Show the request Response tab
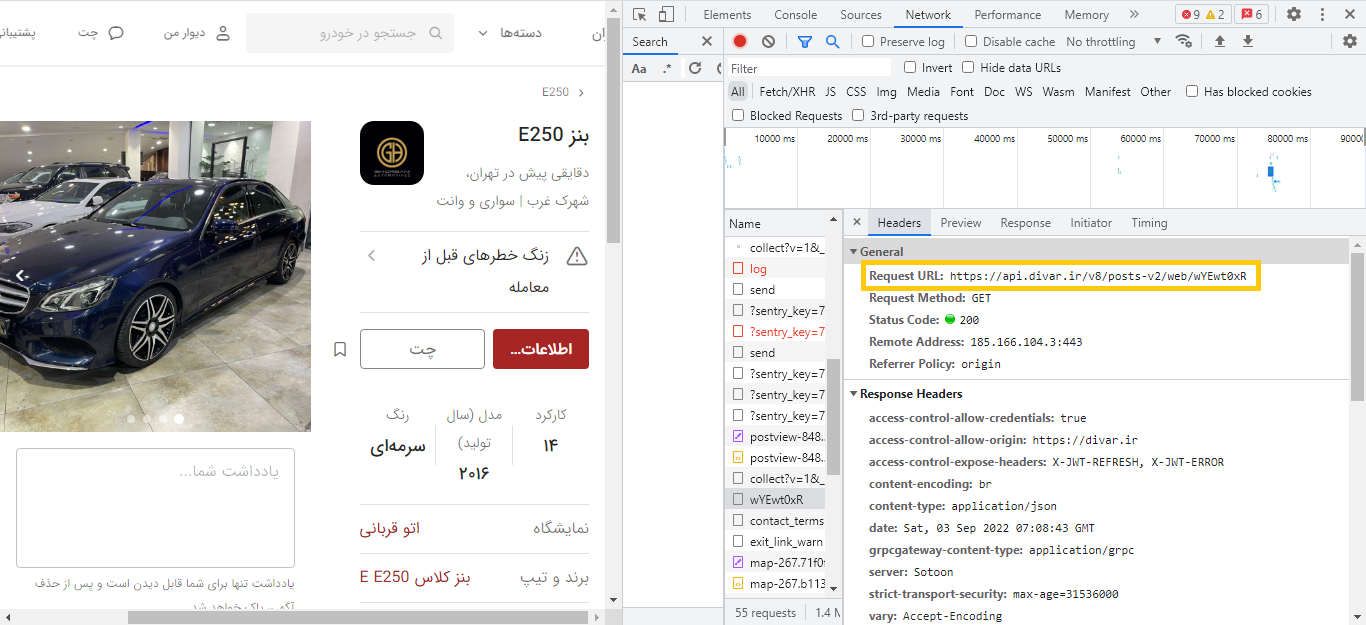This screenshot has height=625, width=1366. pyautogui.click(x=1026, y=223)
